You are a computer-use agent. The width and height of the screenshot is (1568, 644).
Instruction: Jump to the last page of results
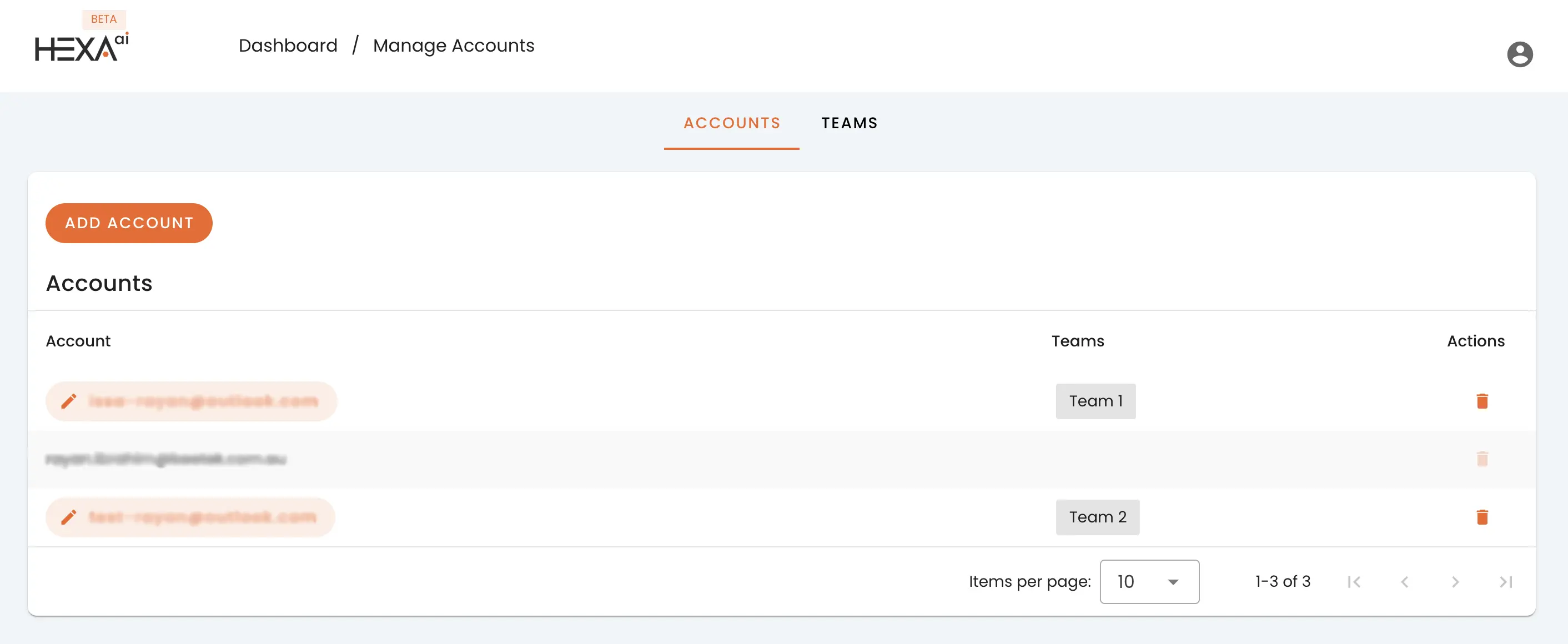(1505, 581)
